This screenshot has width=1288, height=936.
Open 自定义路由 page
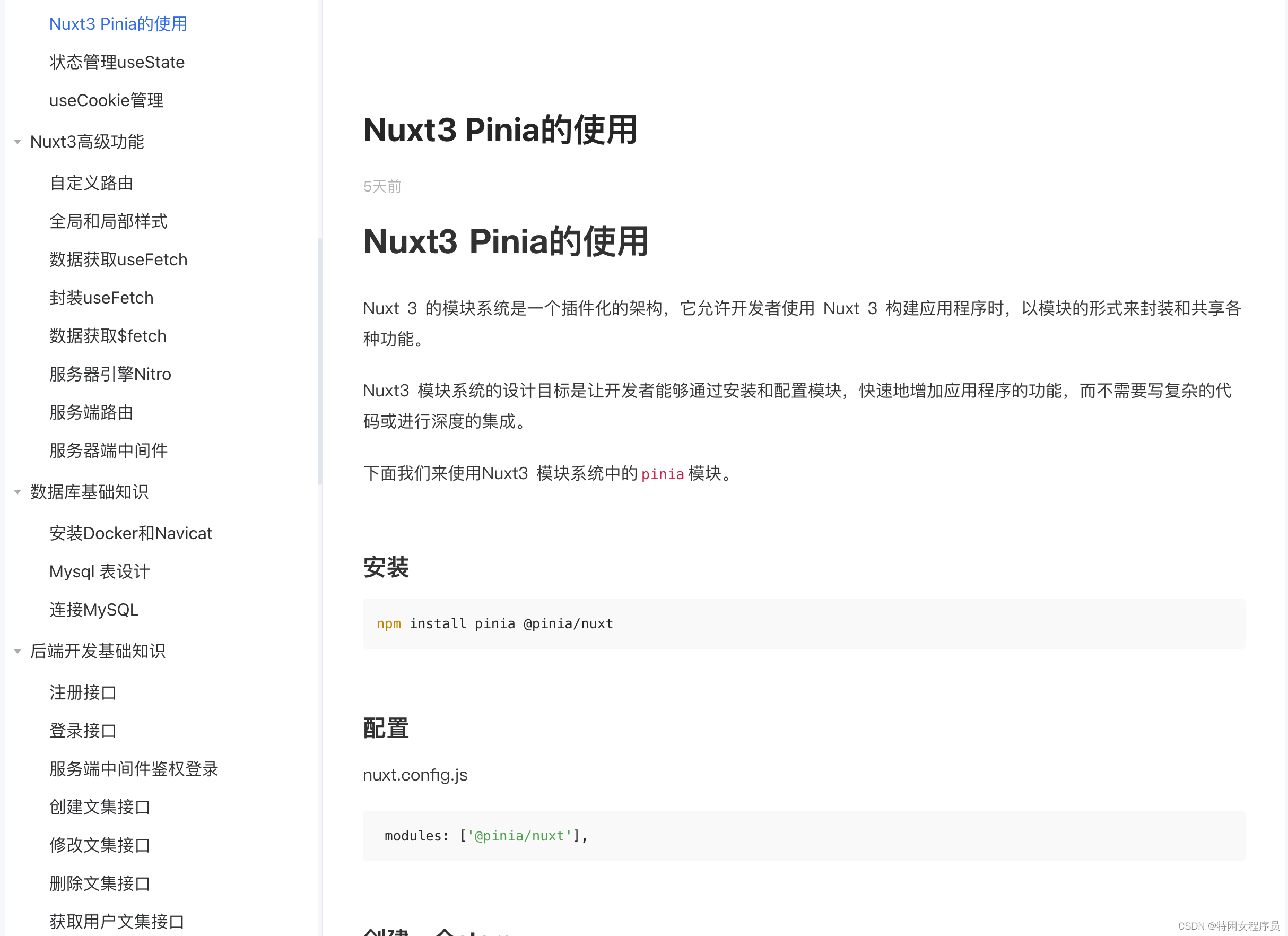(x=91, y=183)
